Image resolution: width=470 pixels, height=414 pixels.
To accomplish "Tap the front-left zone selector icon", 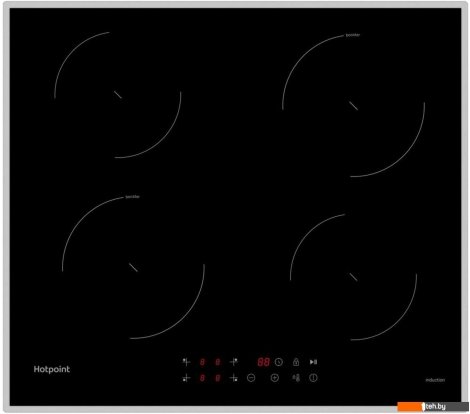I will pyautogui.click(x=186, y=378).
